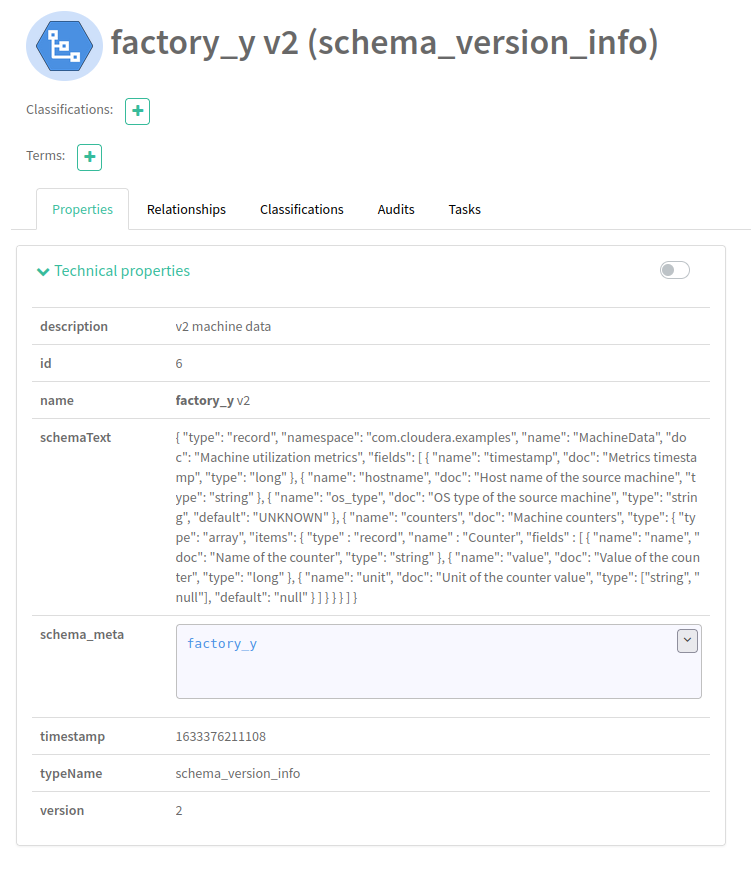Click the chevron icon beside Technical properties

pyautogui.click(x=43, y=270)
